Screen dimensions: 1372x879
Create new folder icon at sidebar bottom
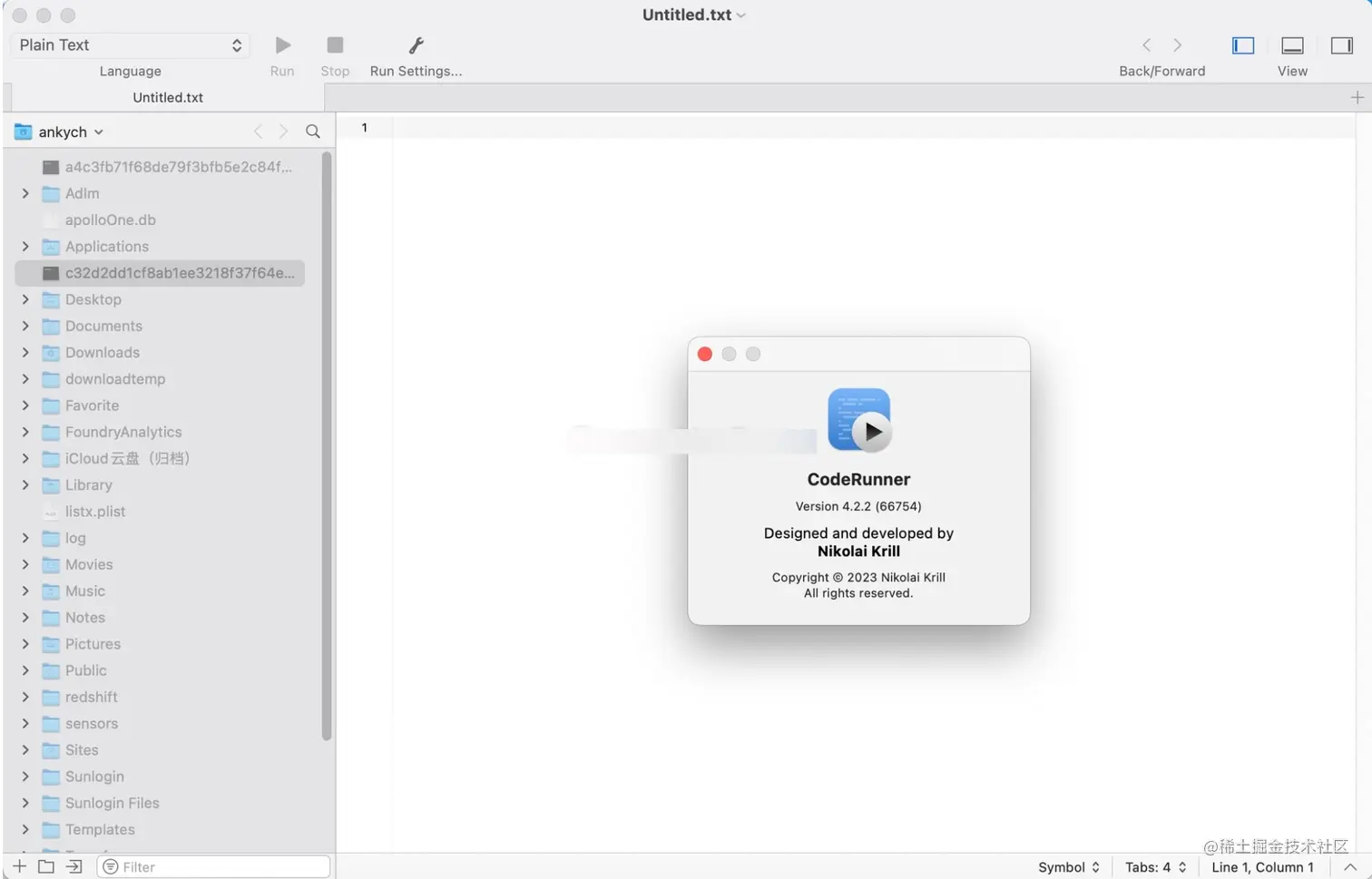click(x=46, y=866)
